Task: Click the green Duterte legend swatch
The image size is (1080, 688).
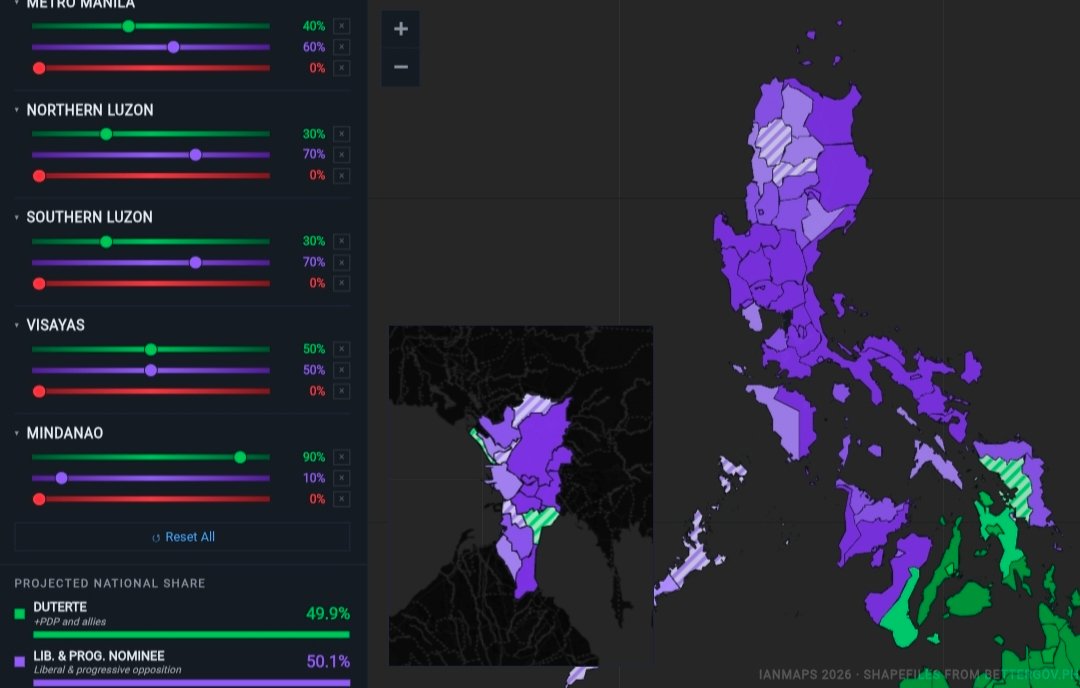Action: point(19,614)
